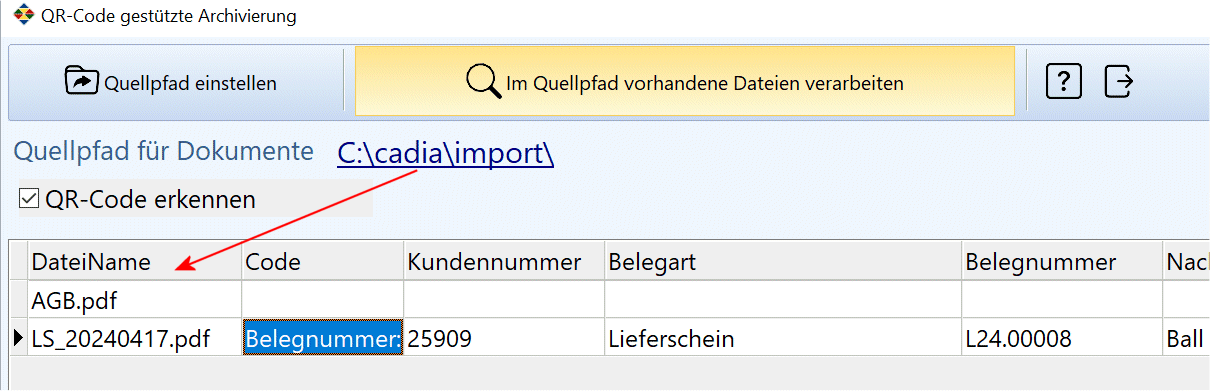This screenshot has width=1210, height=391.
Task: Click the exit door arrow icon
Action: coord(1118,82)
